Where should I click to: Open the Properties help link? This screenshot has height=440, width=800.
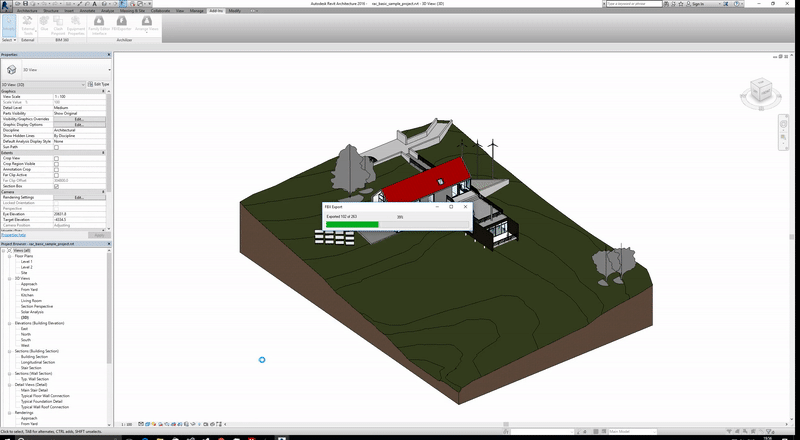point(13,235)
